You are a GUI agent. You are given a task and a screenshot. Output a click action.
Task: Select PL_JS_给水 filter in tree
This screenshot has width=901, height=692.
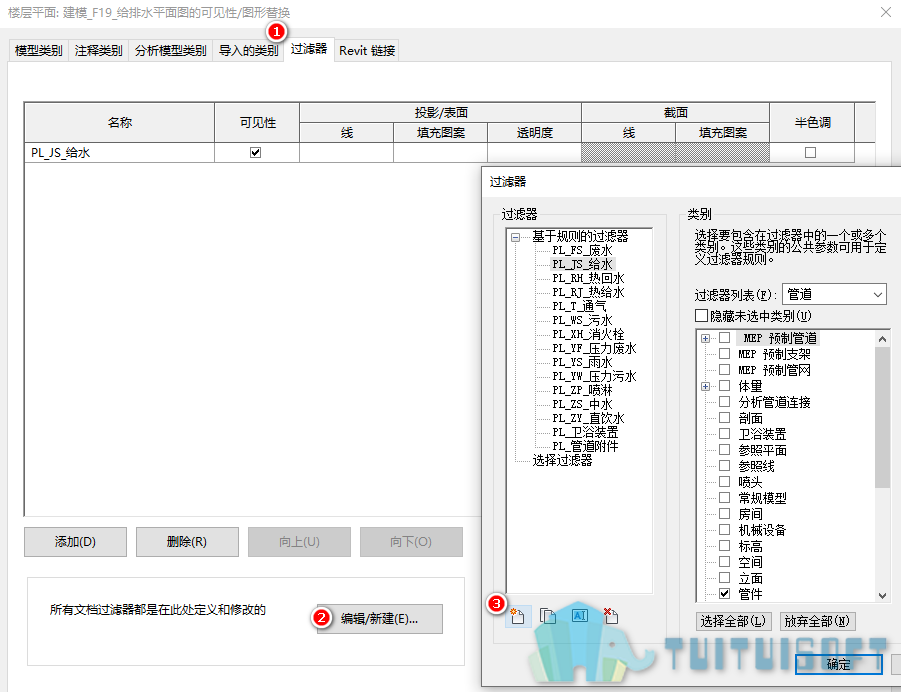[582, 264]
